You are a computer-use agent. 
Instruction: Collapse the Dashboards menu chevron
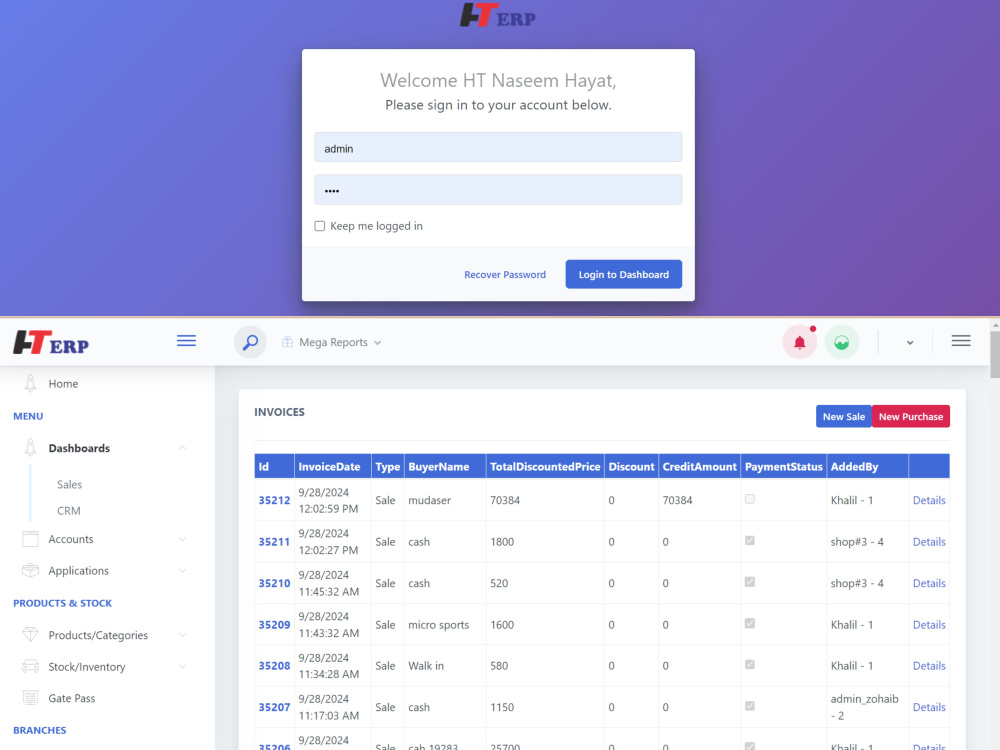coord(182,448)
